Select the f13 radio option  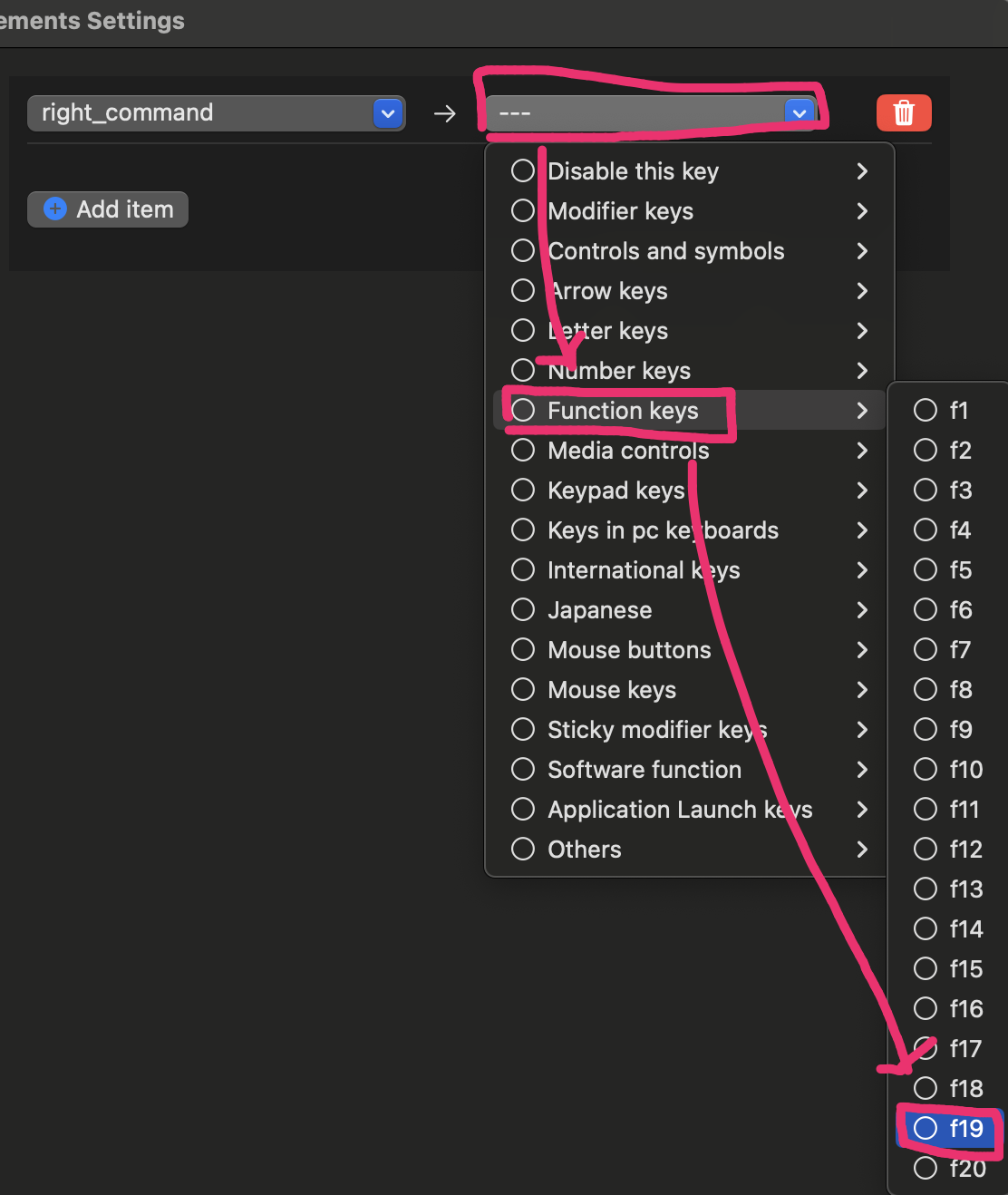pyautogui.click(x=926, y=889)
